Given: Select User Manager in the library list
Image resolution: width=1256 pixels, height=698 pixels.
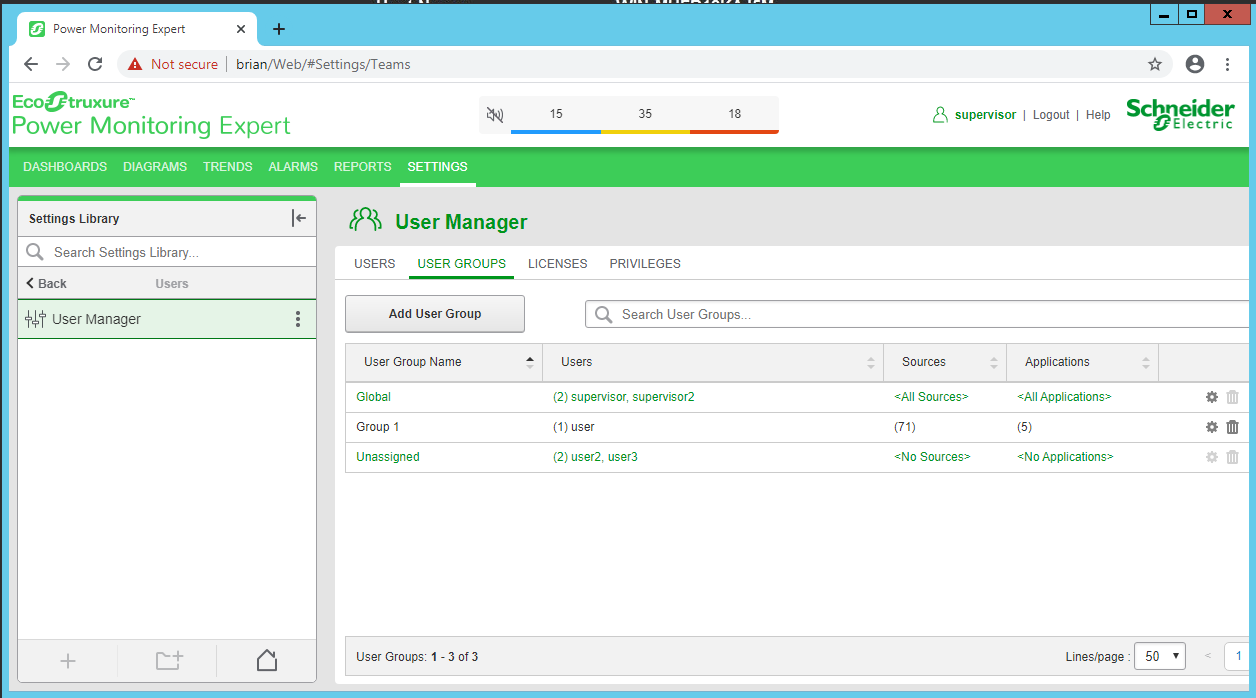Looking at the screenshot, I should tap(167, 319).
